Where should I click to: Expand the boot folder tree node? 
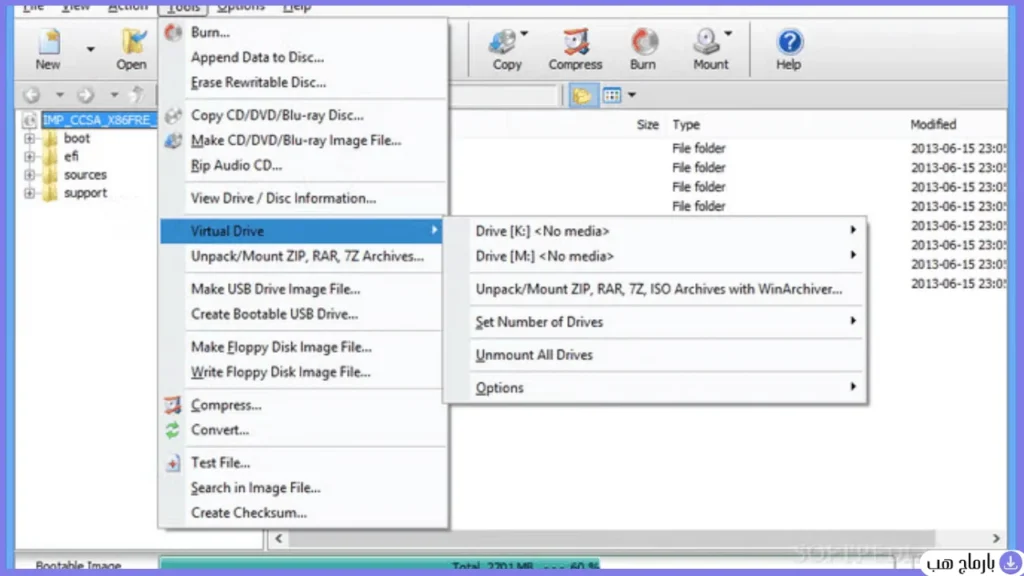(x=29, y=138)
